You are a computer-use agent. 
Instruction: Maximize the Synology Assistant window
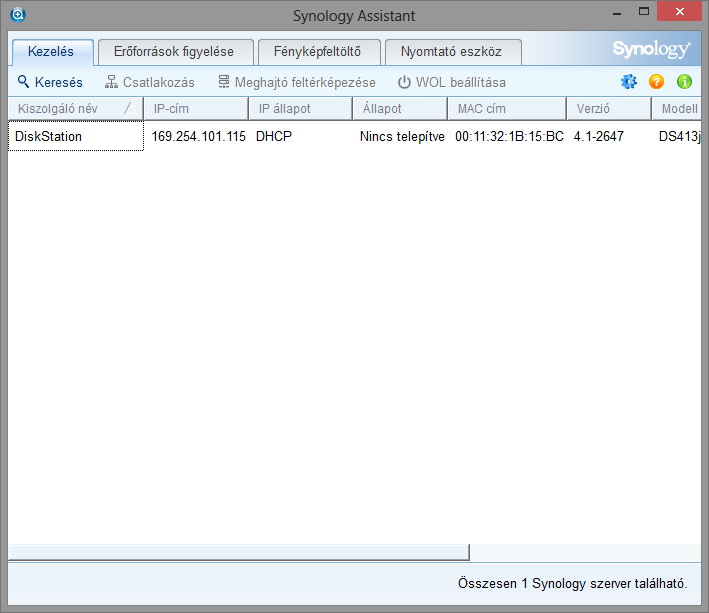click(644, 12)
